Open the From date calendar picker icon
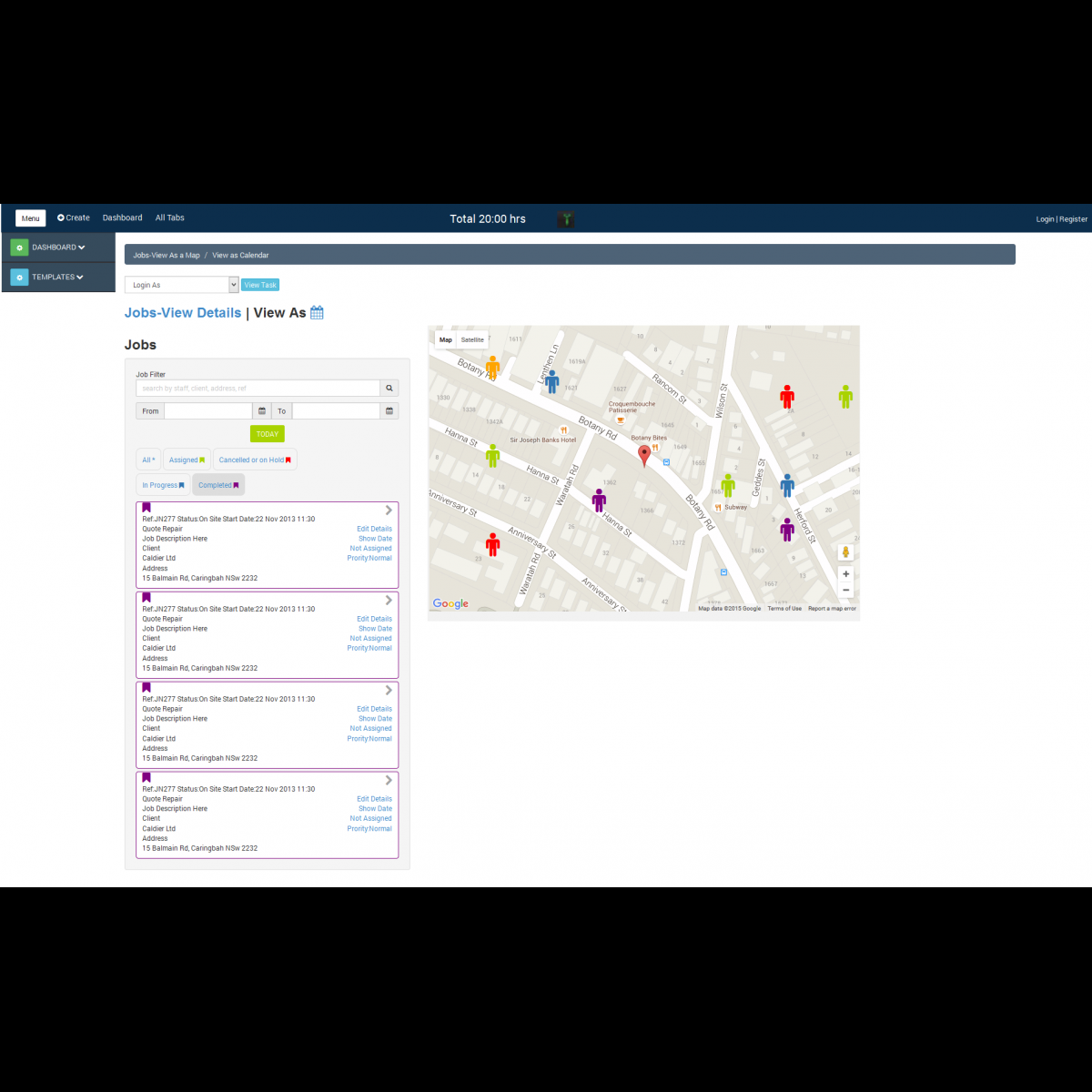The image size is (1092, 1092). pyautogui.click(x=262, y=411)
